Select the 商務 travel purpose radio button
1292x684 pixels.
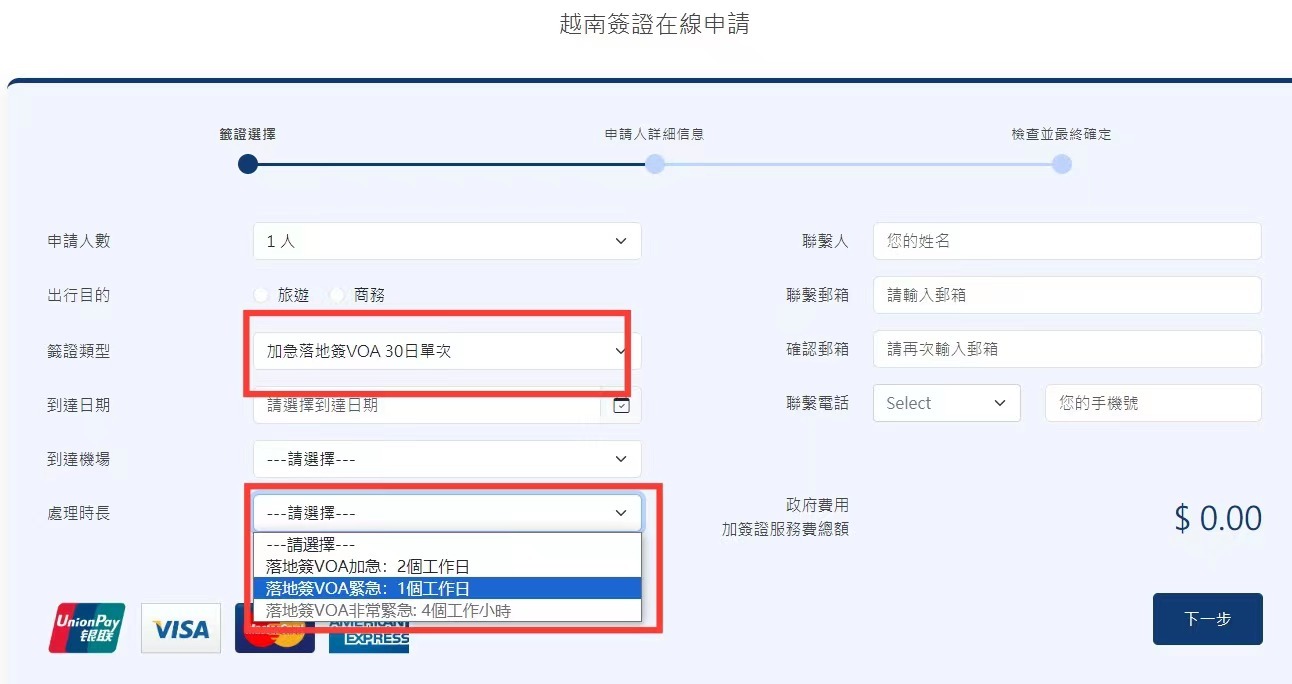tap(338, 295)
